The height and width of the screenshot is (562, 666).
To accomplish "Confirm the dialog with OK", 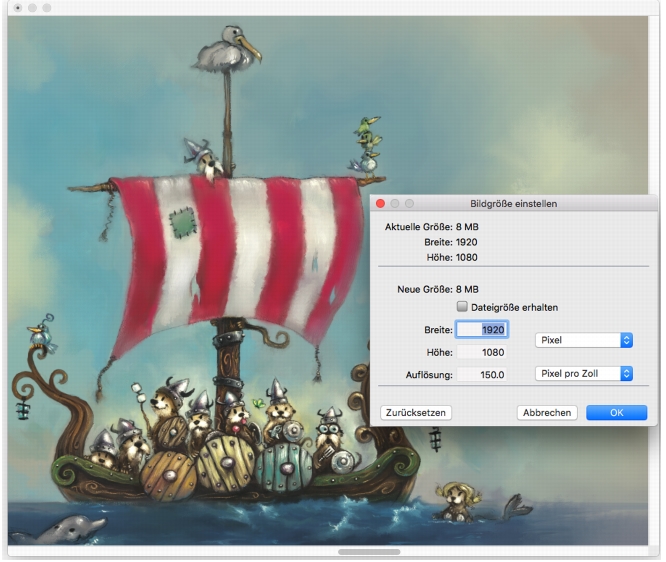I will [616, 412].
